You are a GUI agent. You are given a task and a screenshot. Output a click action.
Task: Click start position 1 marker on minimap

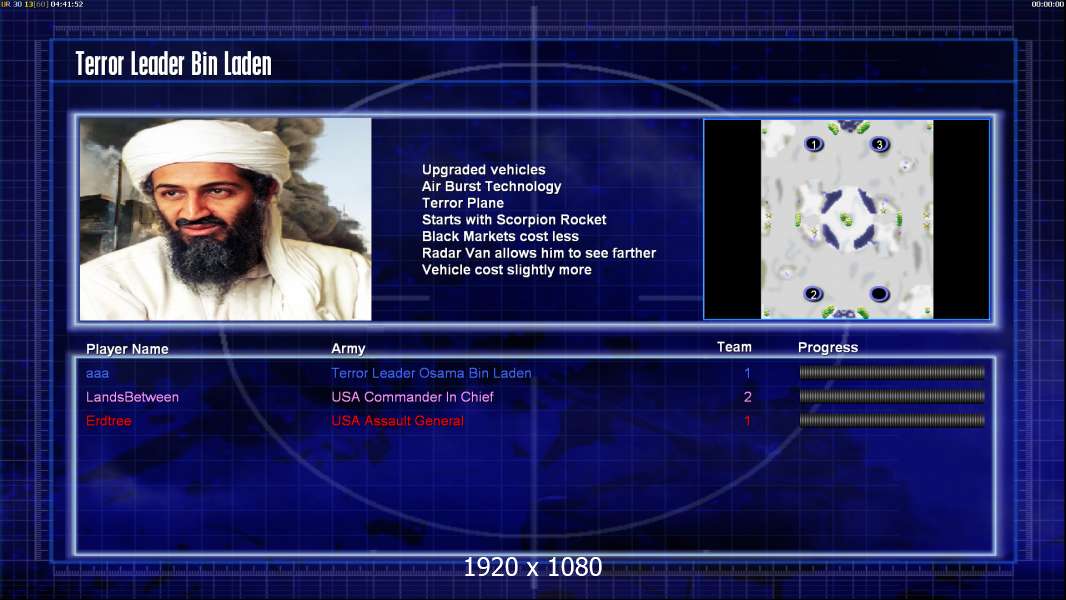click(814, 144)
